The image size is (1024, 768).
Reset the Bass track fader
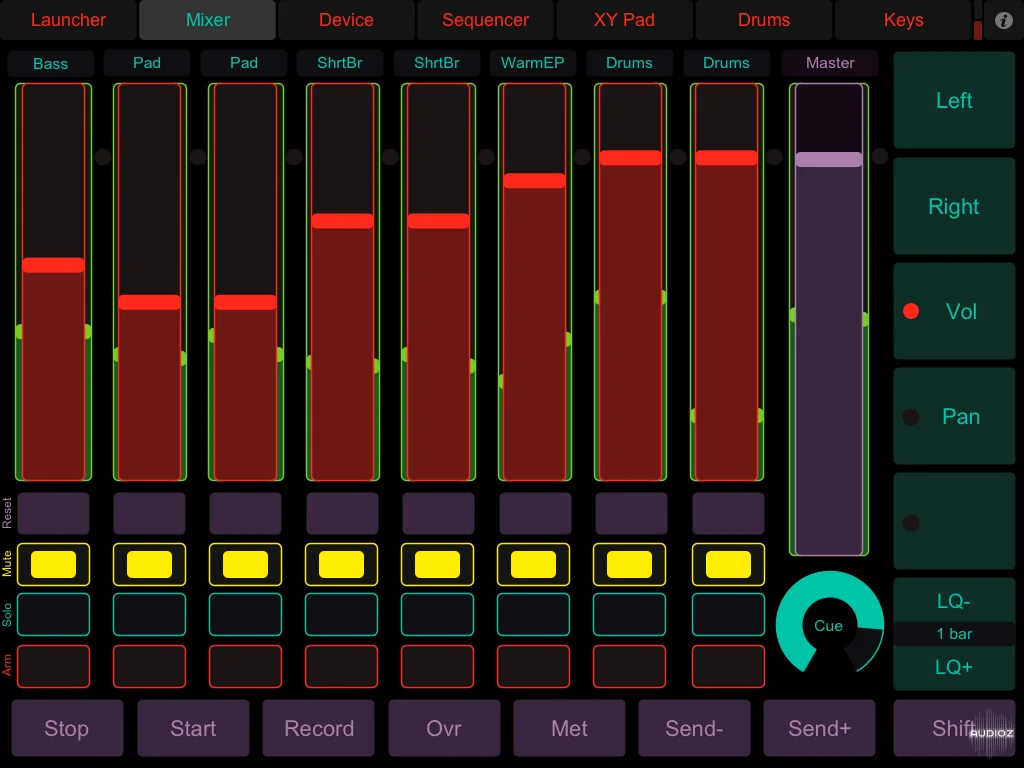54,513
